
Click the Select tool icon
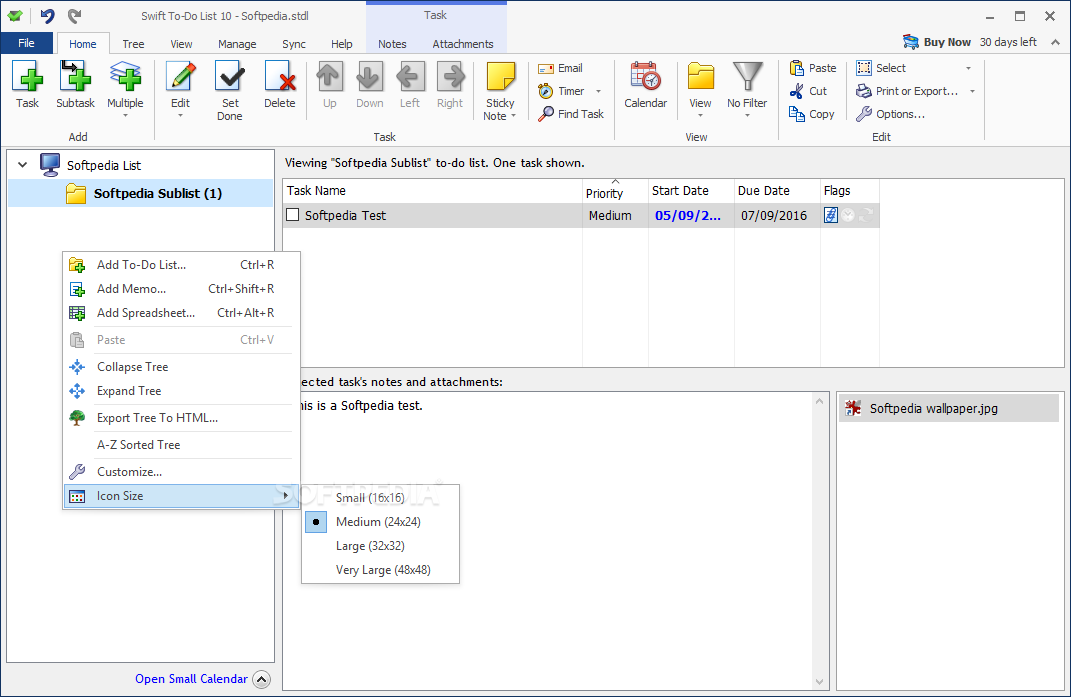tap(881, 68)
